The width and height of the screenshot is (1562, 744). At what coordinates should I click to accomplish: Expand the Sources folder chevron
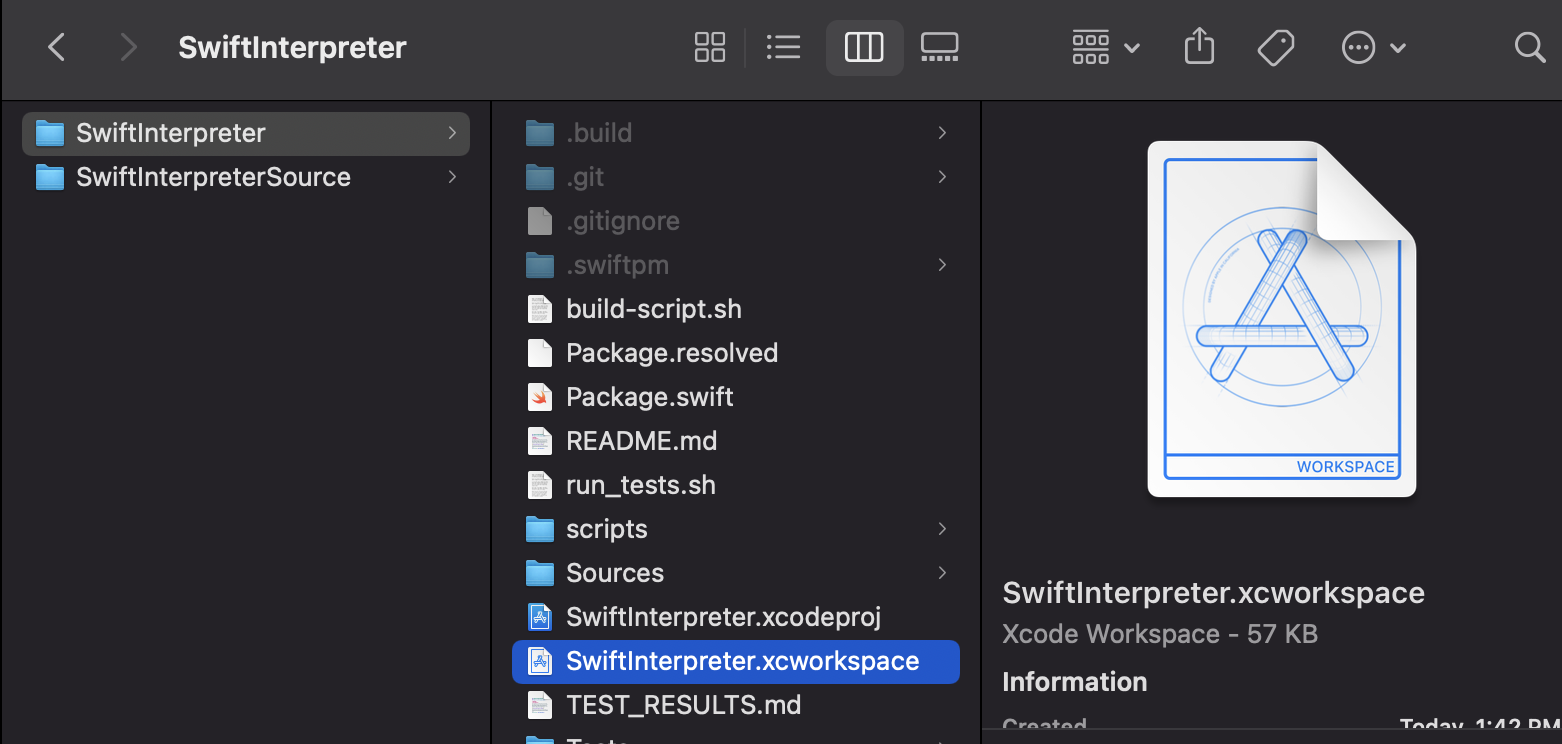[x=942, y=573]
